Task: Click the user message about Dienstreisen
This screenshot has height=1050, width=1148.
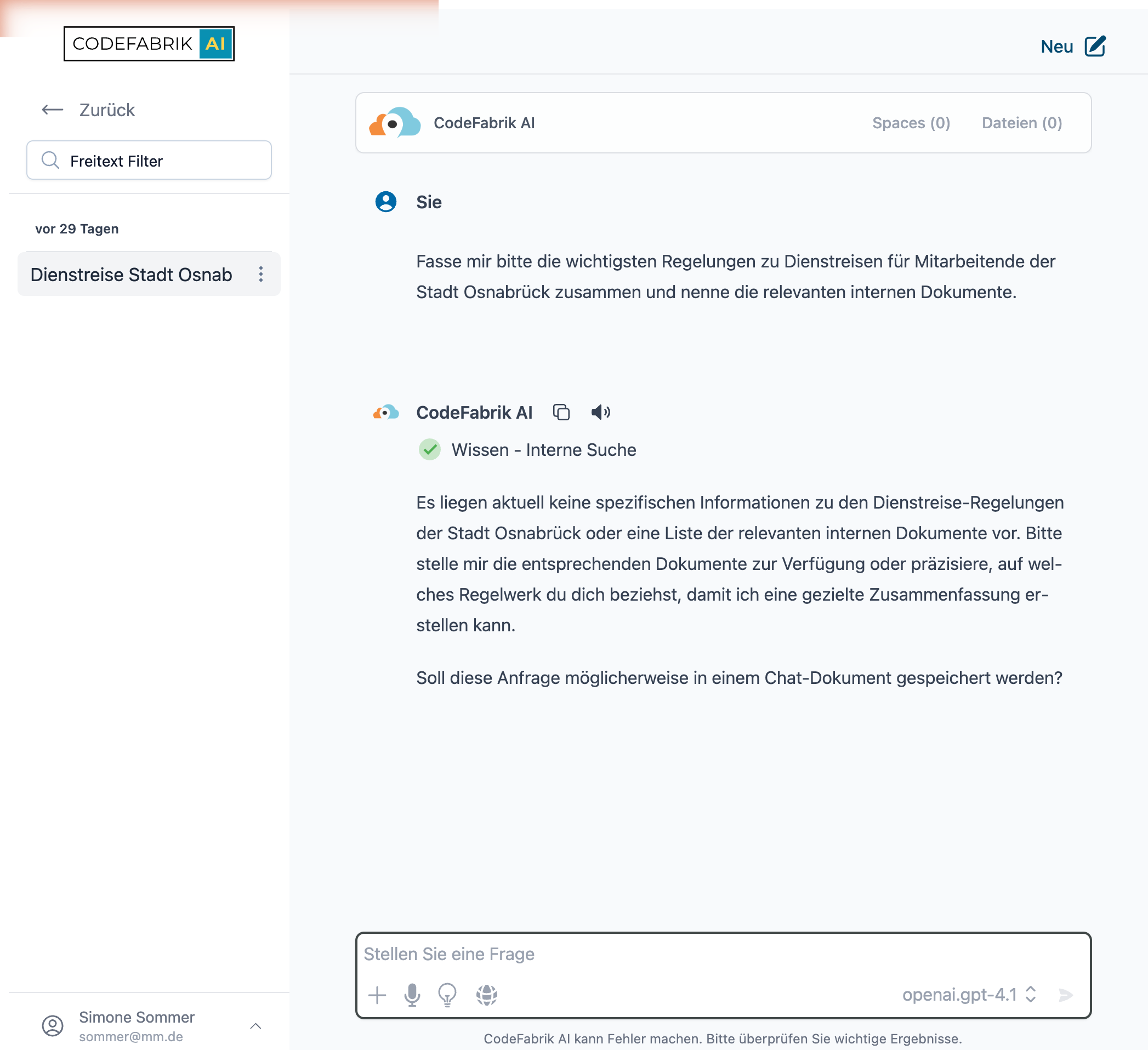Action: [x=736, y=277]
